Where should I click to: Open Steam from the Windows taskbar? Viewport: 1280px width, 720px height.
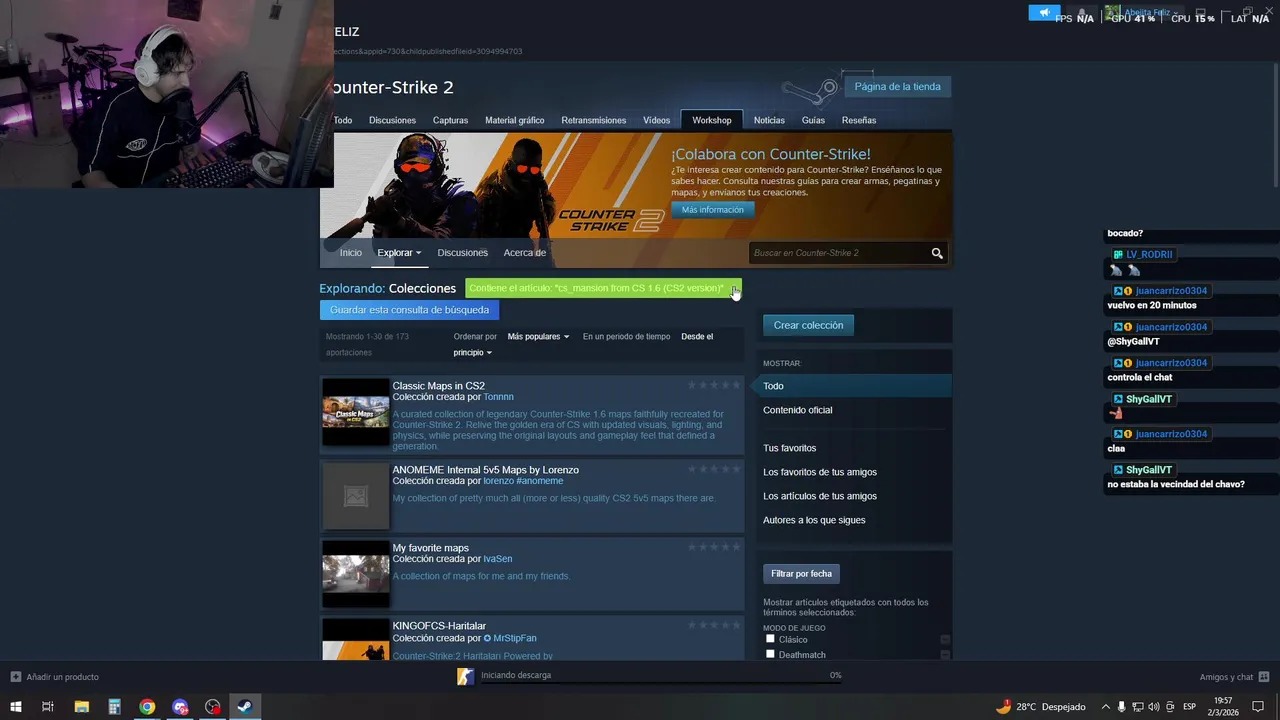[244, 707]
